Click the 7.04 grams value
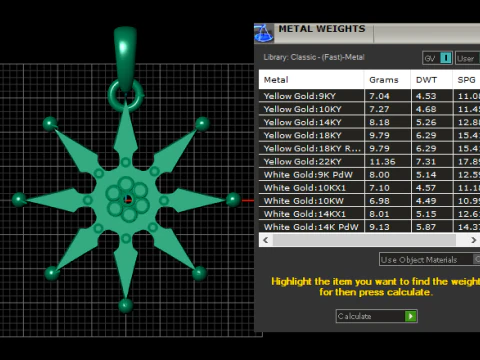The height and width of the screenshot is (360, 480). [x=379, y=96]
